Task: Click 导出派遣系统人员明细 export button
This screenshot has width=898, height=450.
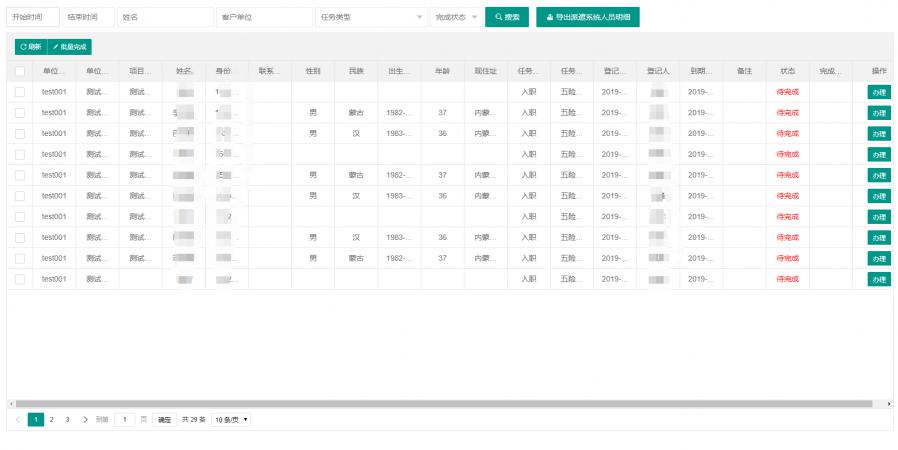Action: tap(587, 17)
